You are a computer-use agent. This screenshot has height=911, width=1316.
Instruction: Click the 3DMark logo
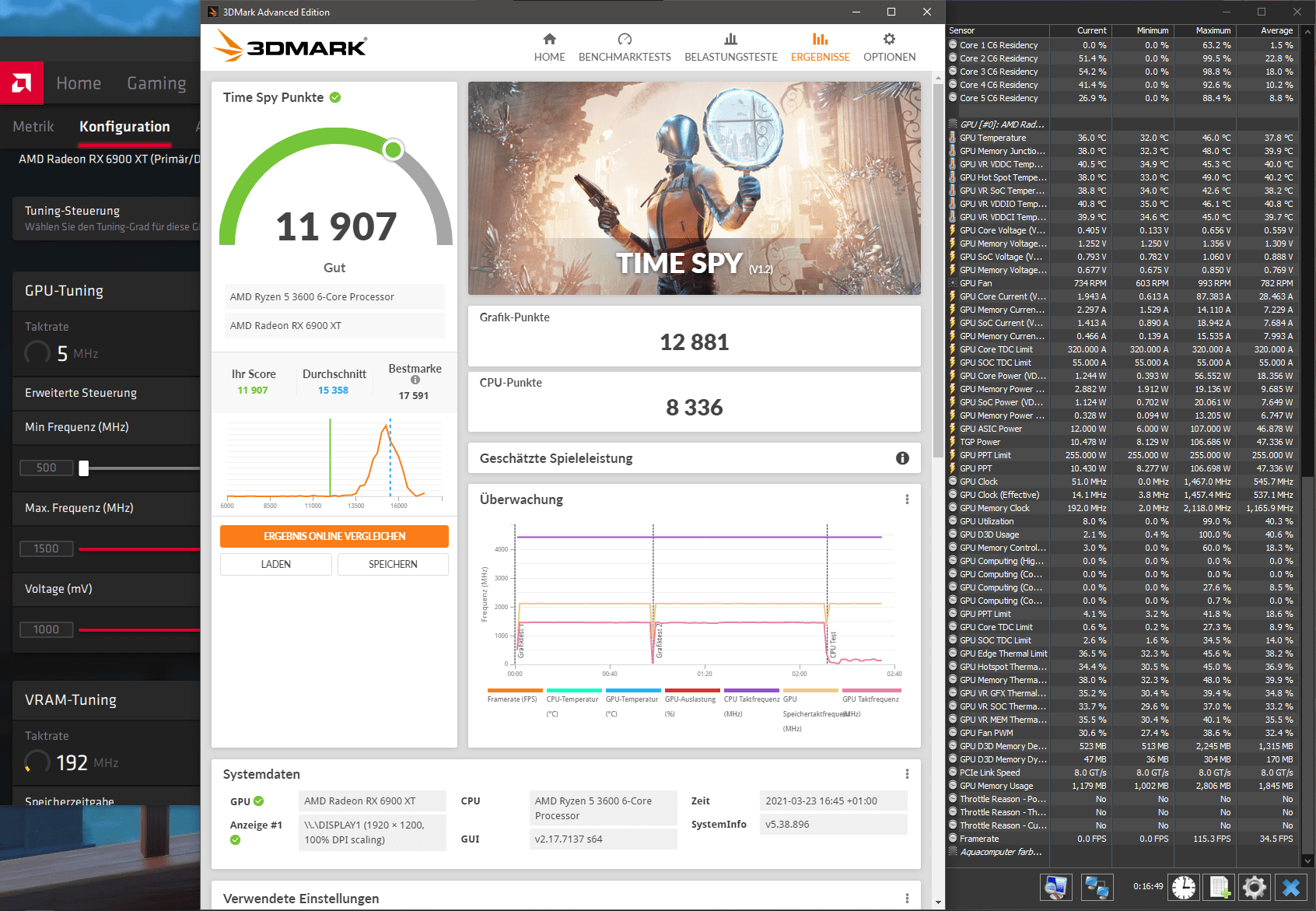pos(289,46)
